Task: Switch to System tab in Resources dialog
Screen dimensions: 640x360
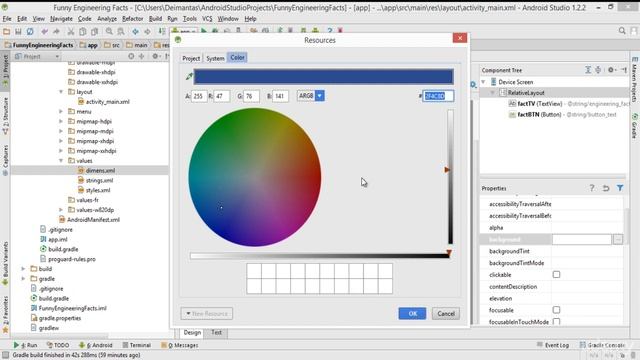Action: 215,58
